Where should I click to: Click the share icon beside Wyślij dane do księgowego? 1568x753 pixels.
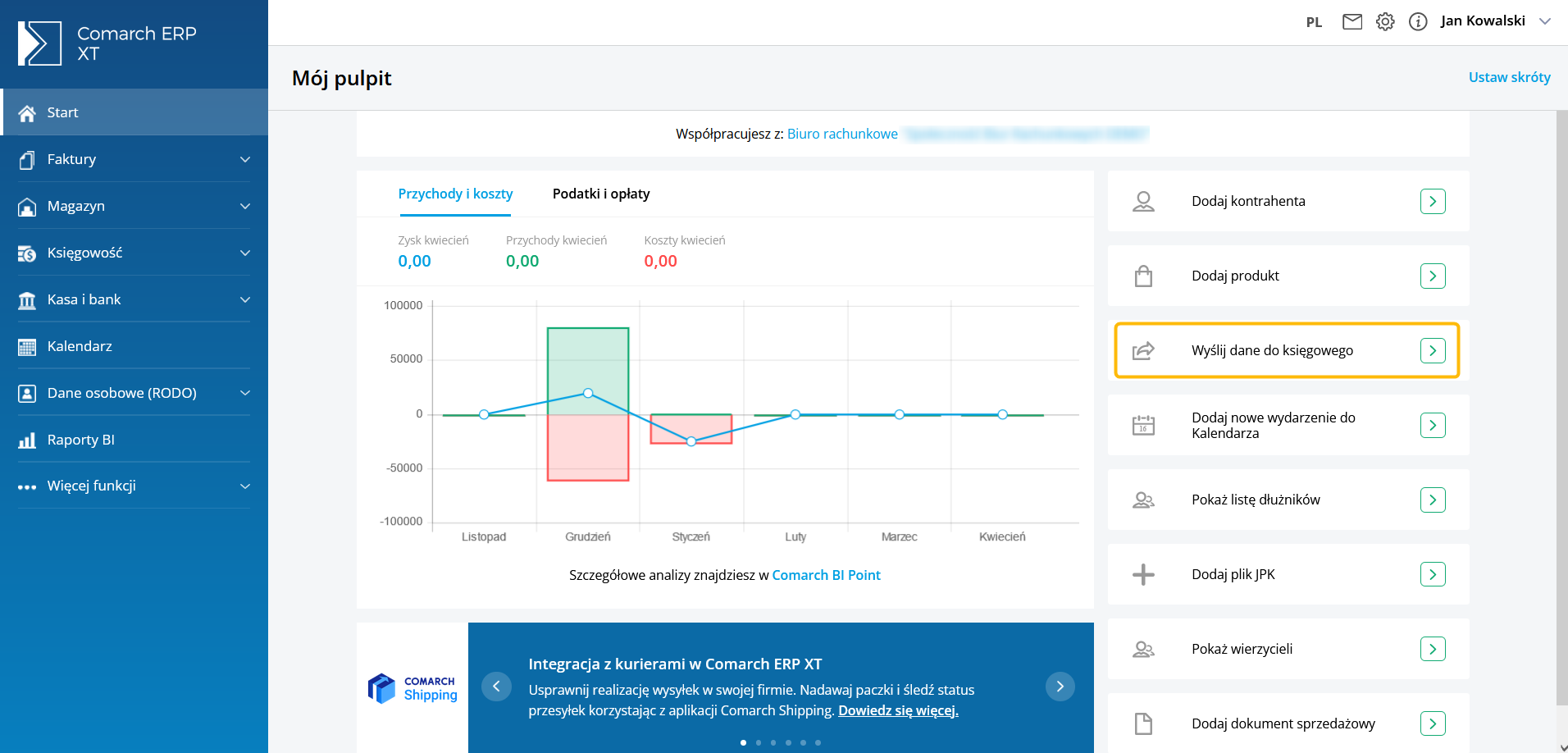1143,350
